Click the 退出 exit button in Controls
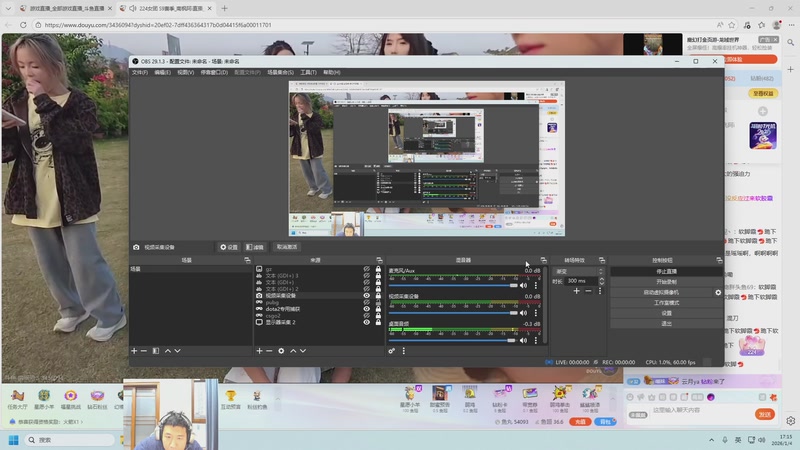This screenshot has height=450, width=800. (x=666, y=323)
